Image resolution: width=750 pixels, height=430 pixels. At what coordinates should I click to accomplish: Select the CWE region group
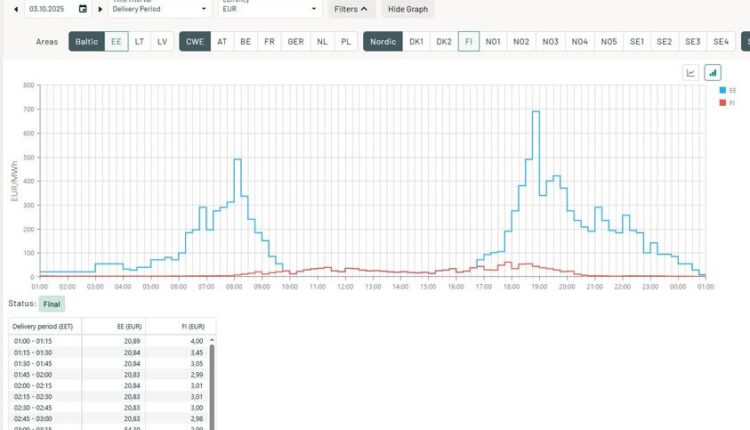click(x=194, y=42)
